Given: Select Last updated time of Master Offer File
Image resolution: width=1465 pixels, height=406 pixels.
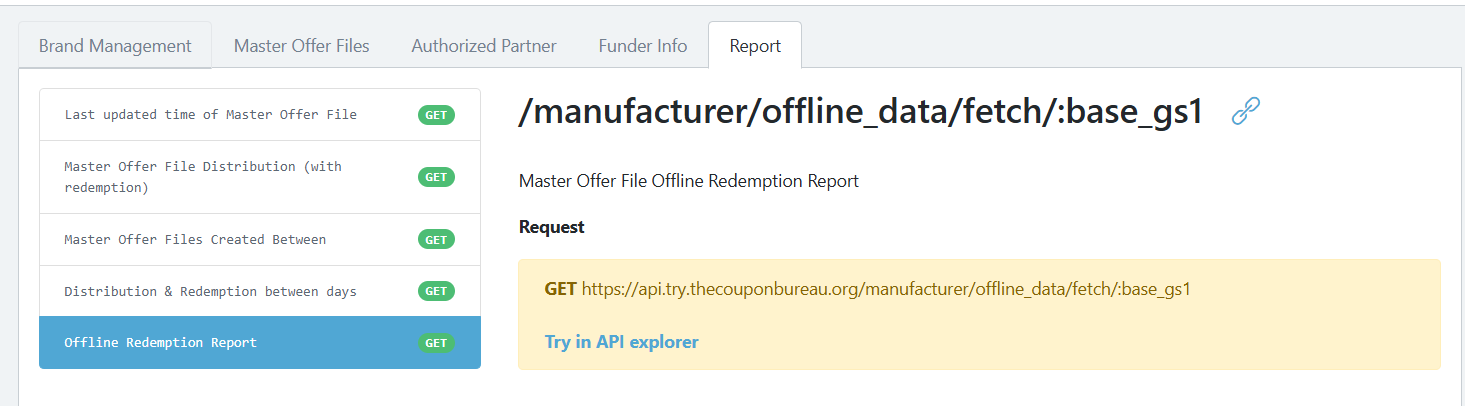Looking at the screenshot, I should click(260, 115).
